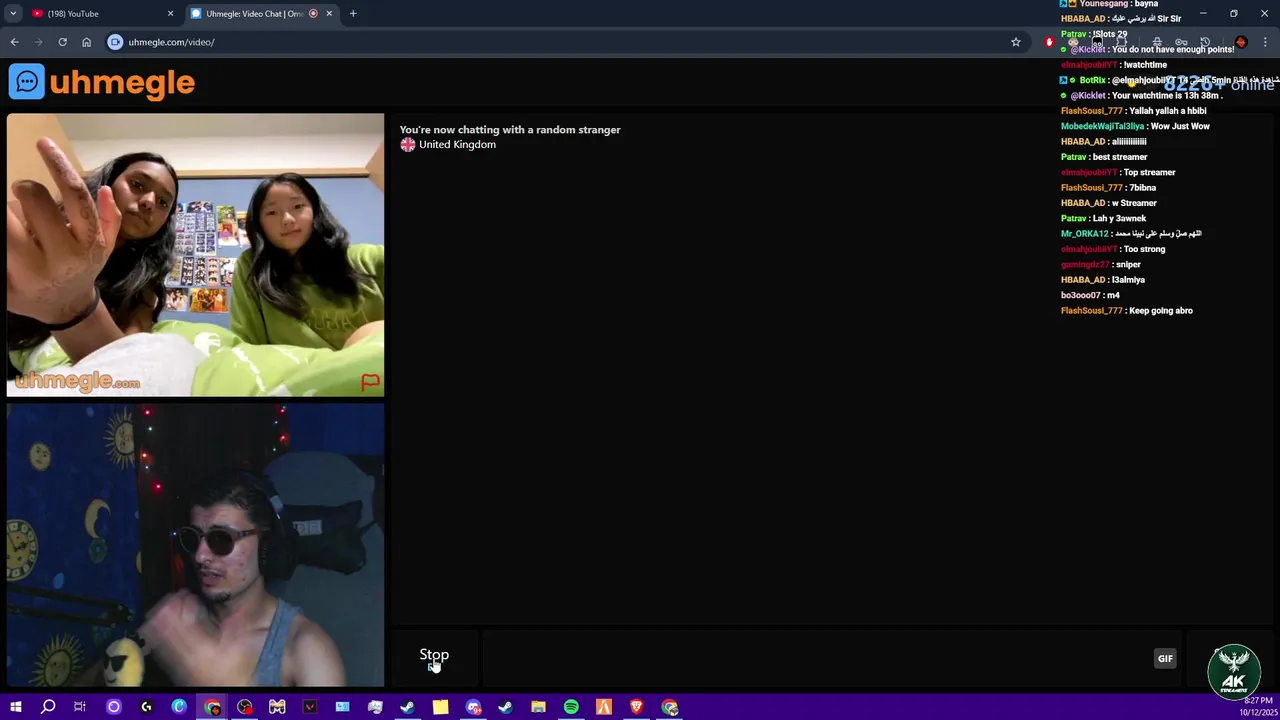
Task: Open the orange A taskbar icon
Action: click(x=604, y=707)
